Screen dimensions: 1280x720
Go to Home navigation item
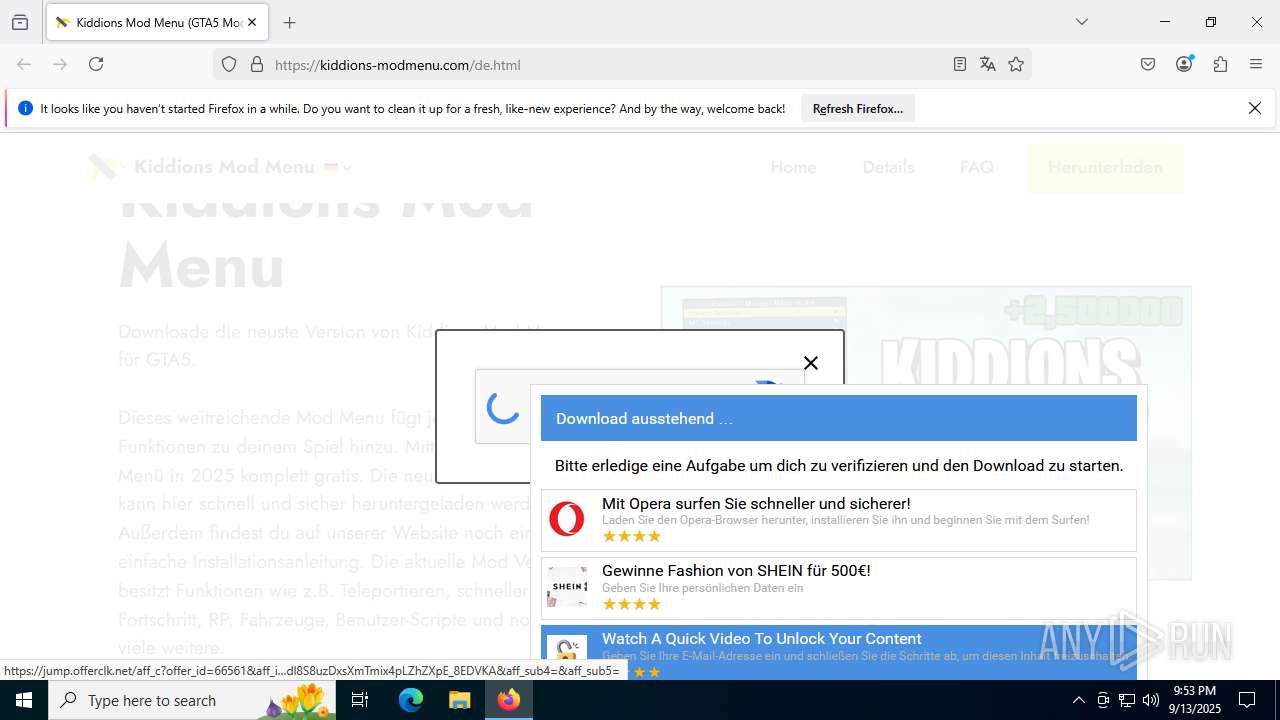point(793,168)
